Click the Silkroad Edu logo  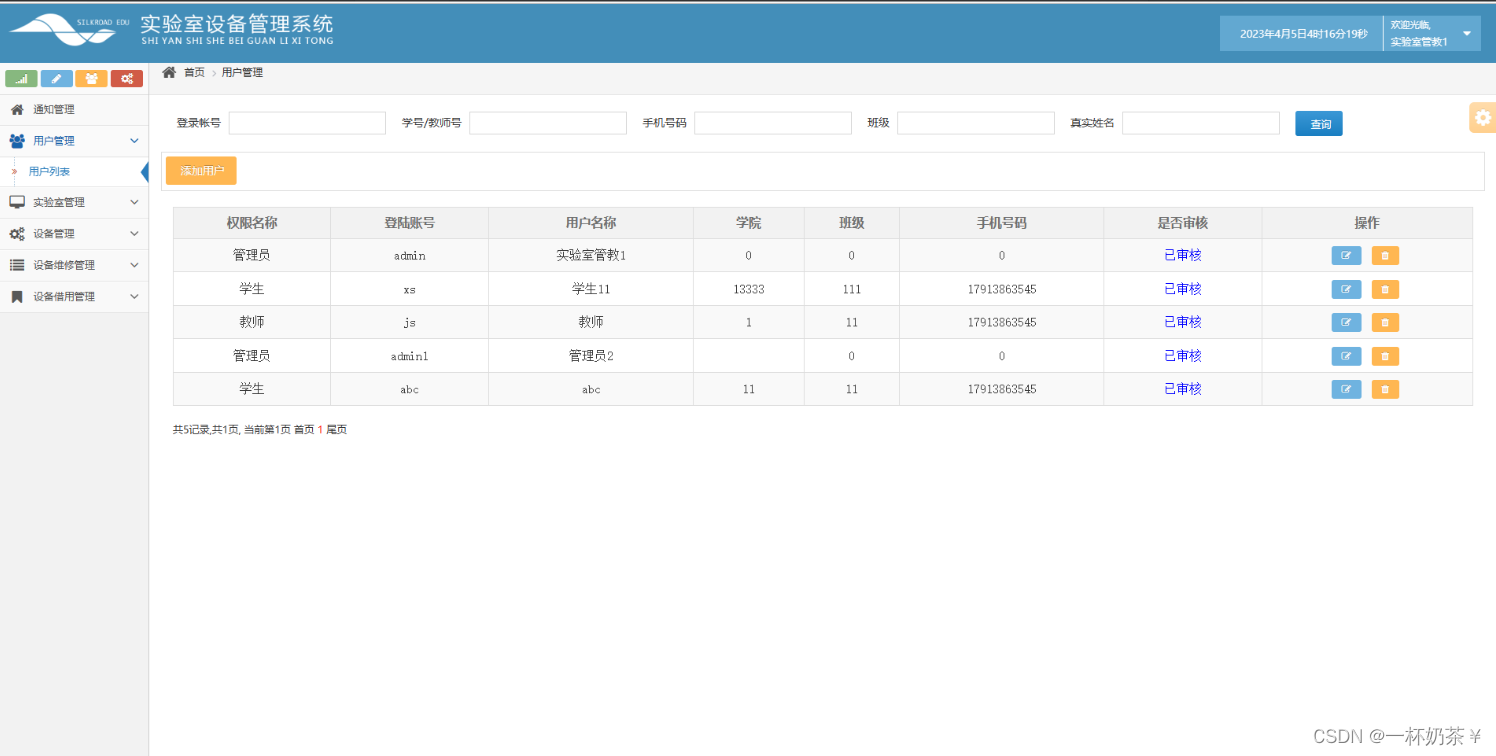(x=70, y=30)
